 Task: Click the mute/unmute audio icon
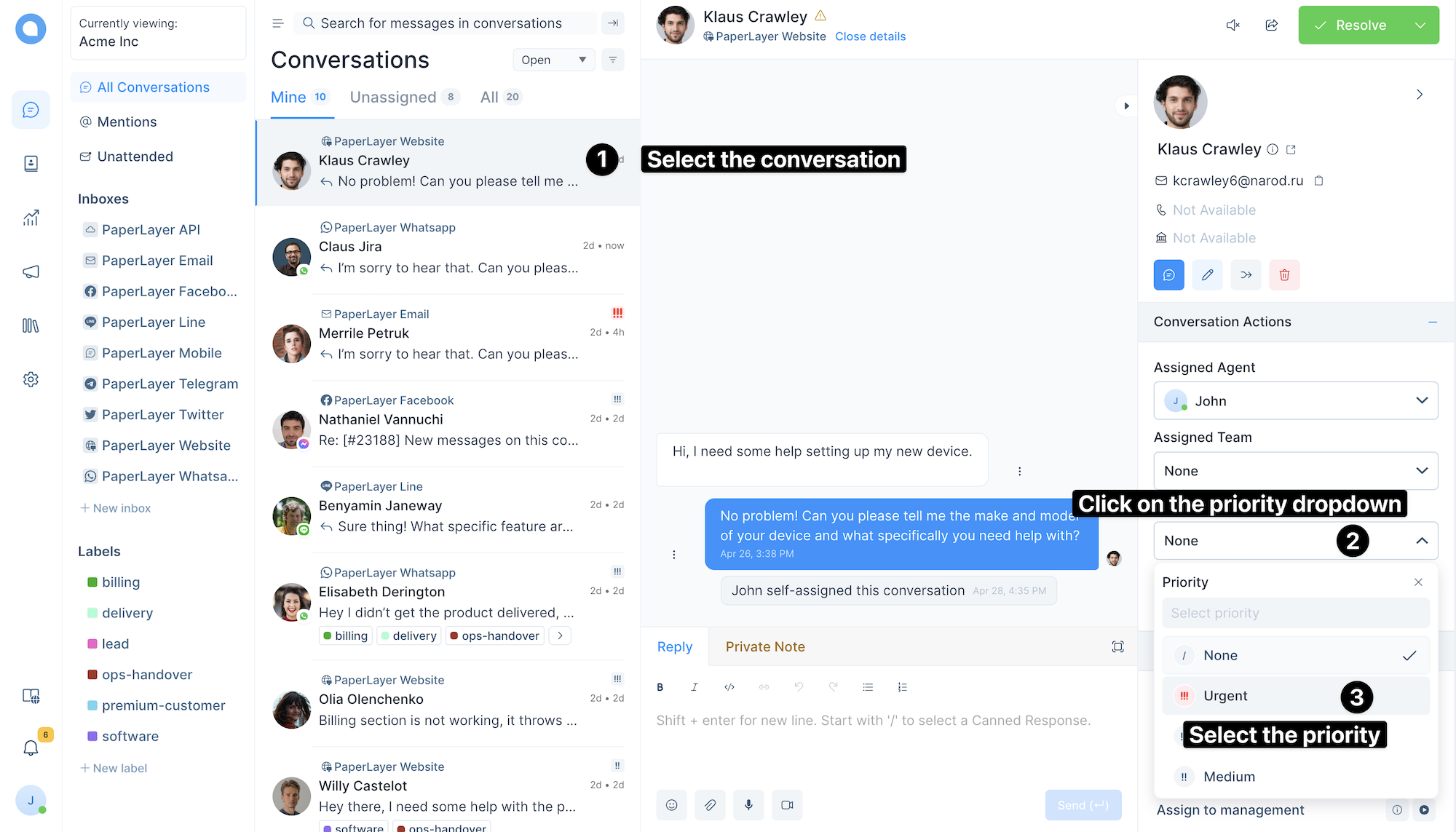(x=1232, y=24)
